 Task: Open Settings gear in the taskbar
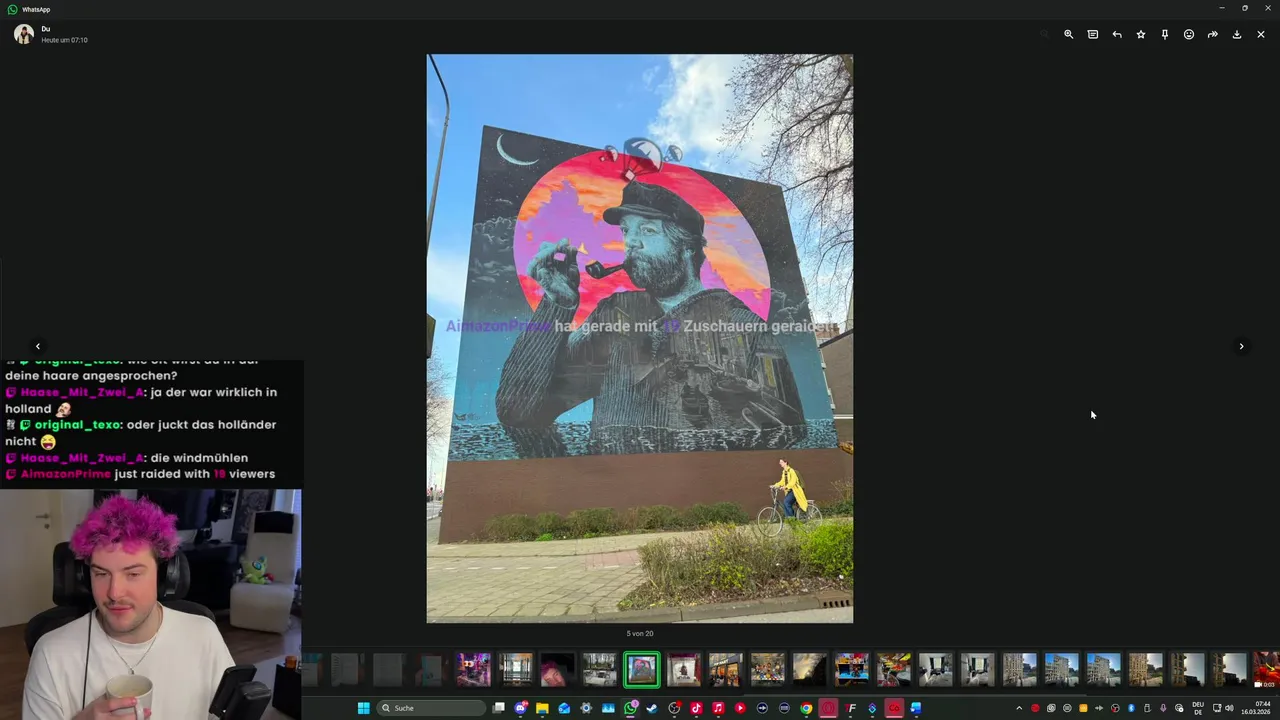point(586,708)
